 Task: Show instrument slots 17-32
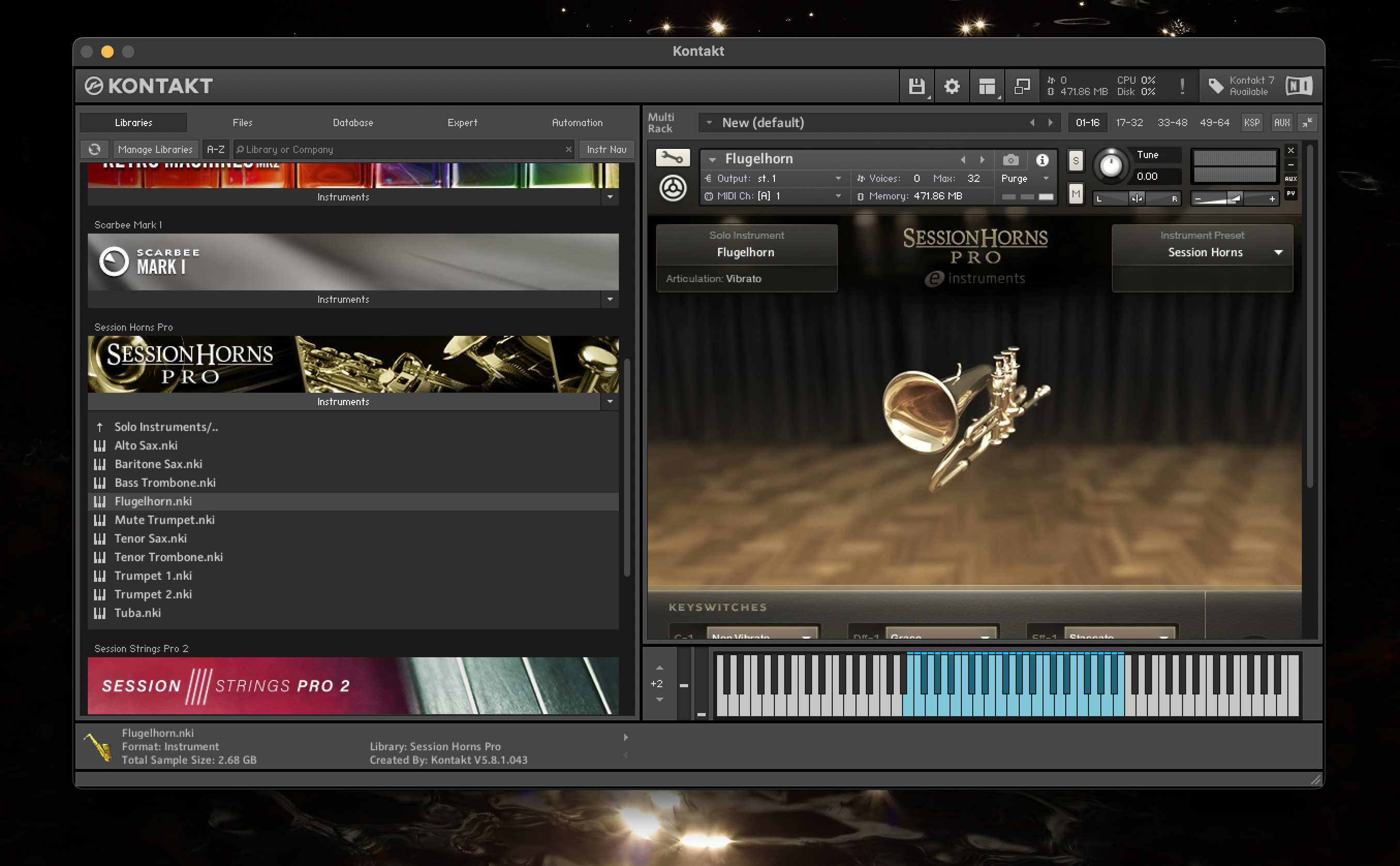point(1129,122)
